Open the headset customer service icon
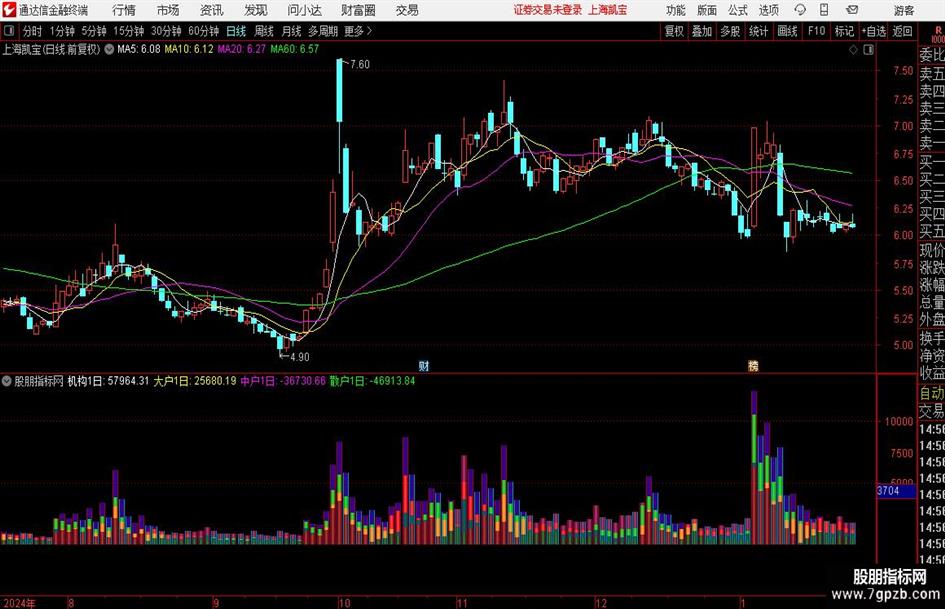 (x=800, y=10)
